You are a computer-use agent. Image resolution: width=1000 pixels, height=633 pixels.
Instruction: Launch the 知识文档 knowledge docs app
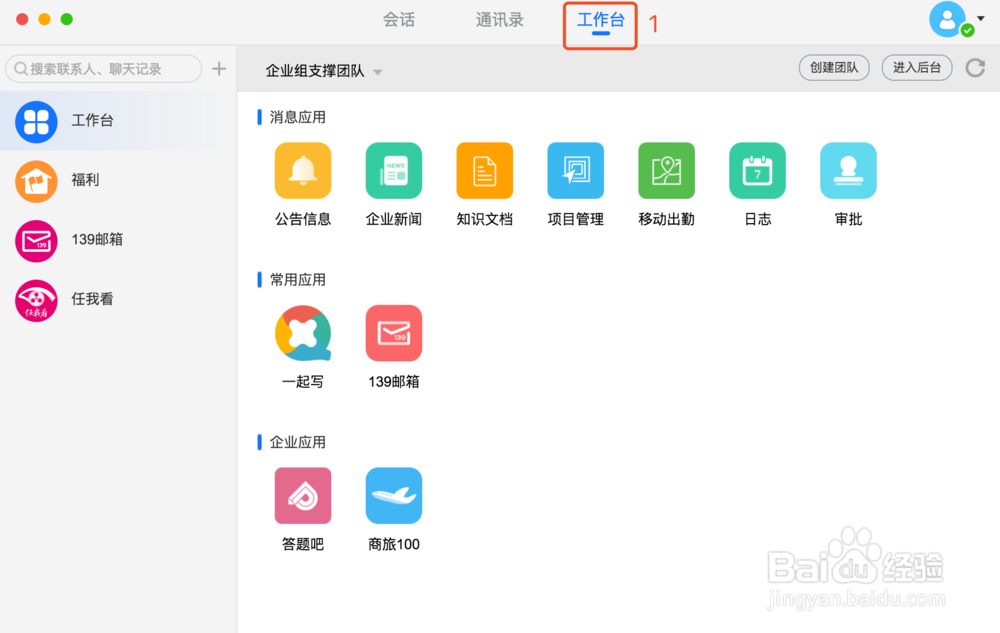click(484, 170)
